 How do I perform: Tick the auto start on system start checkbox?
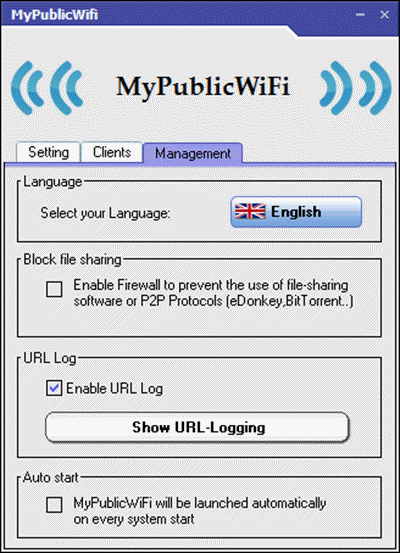point(54,505)
